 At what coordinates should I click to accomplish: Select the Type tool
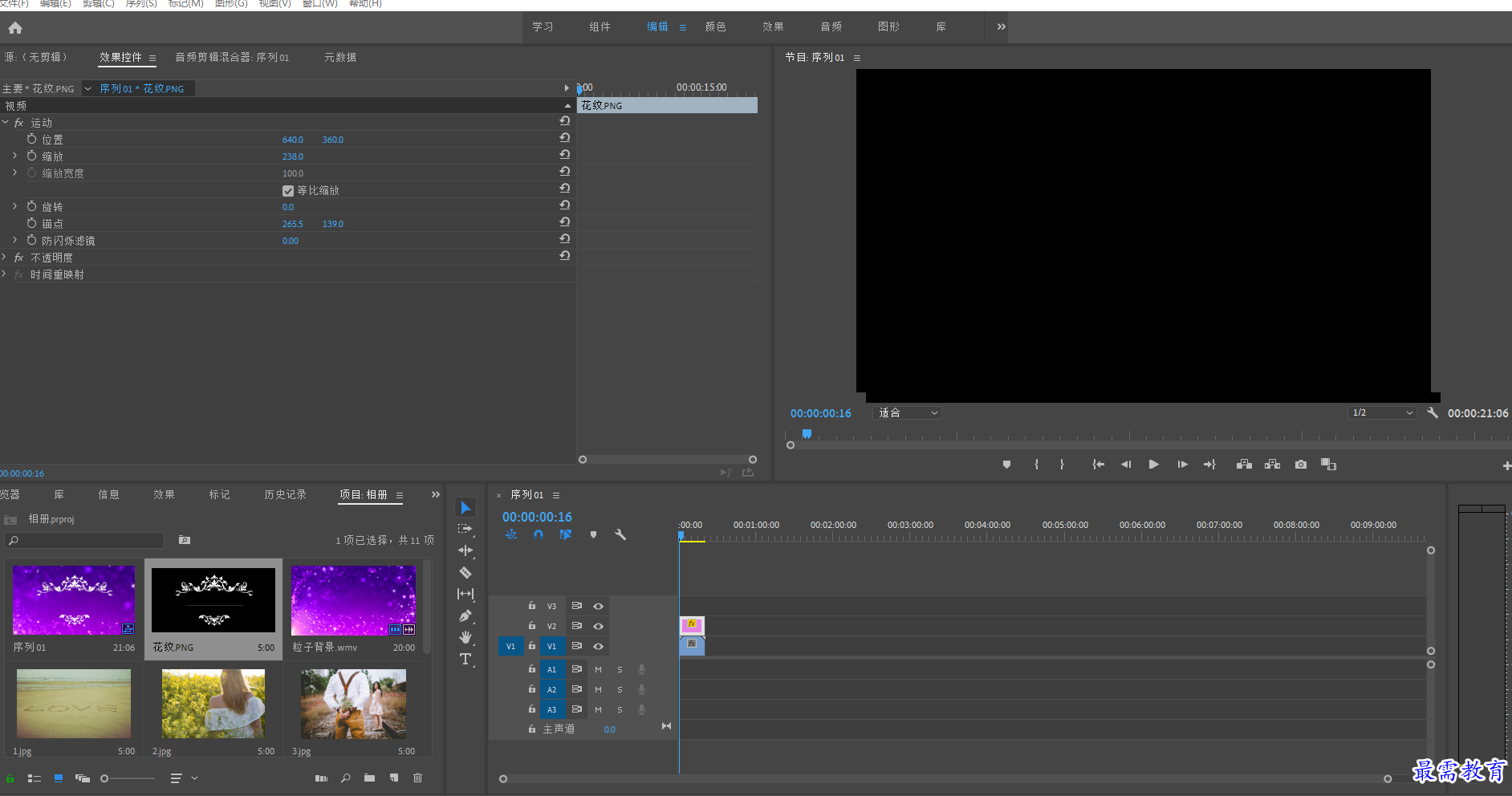[x=465, y=659]
